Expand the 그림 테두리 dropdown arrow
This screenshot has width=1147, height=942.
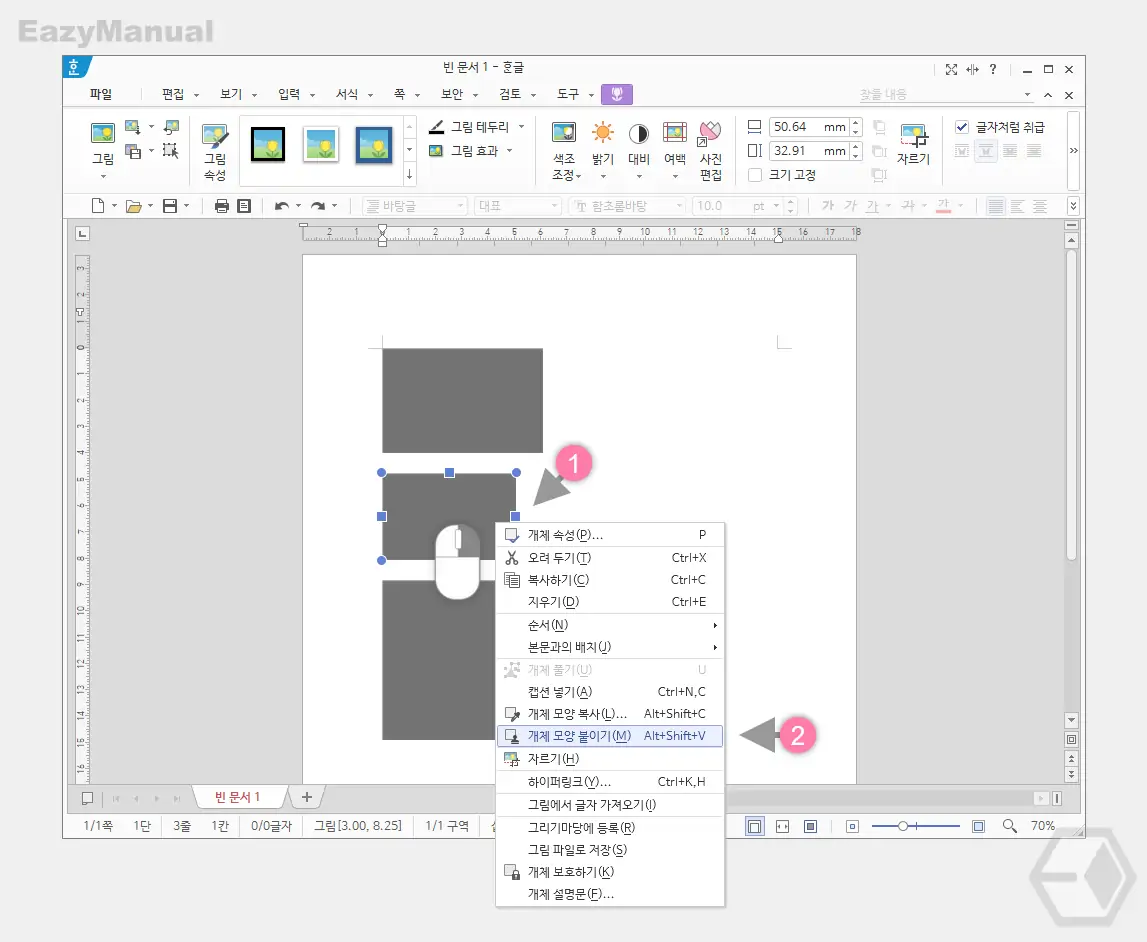point(522,127)
